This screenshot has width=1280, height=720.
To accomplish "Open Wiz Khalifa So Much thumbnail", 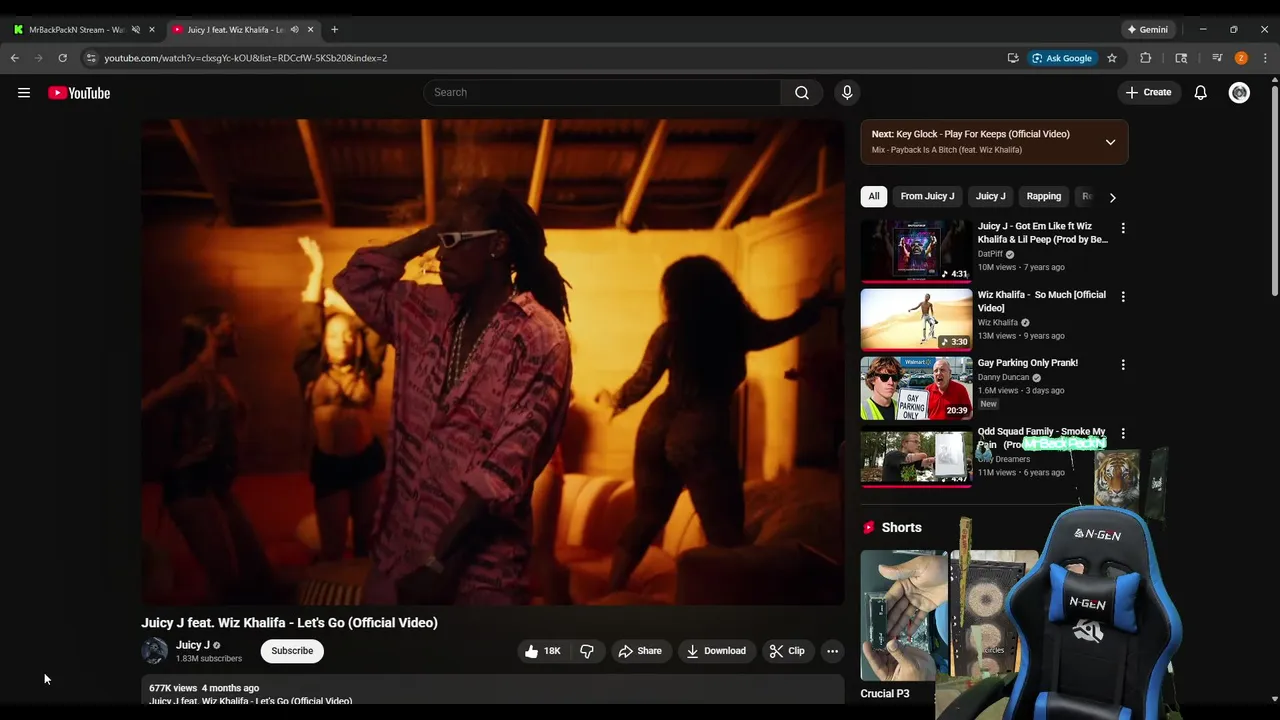I will (916, 320).
